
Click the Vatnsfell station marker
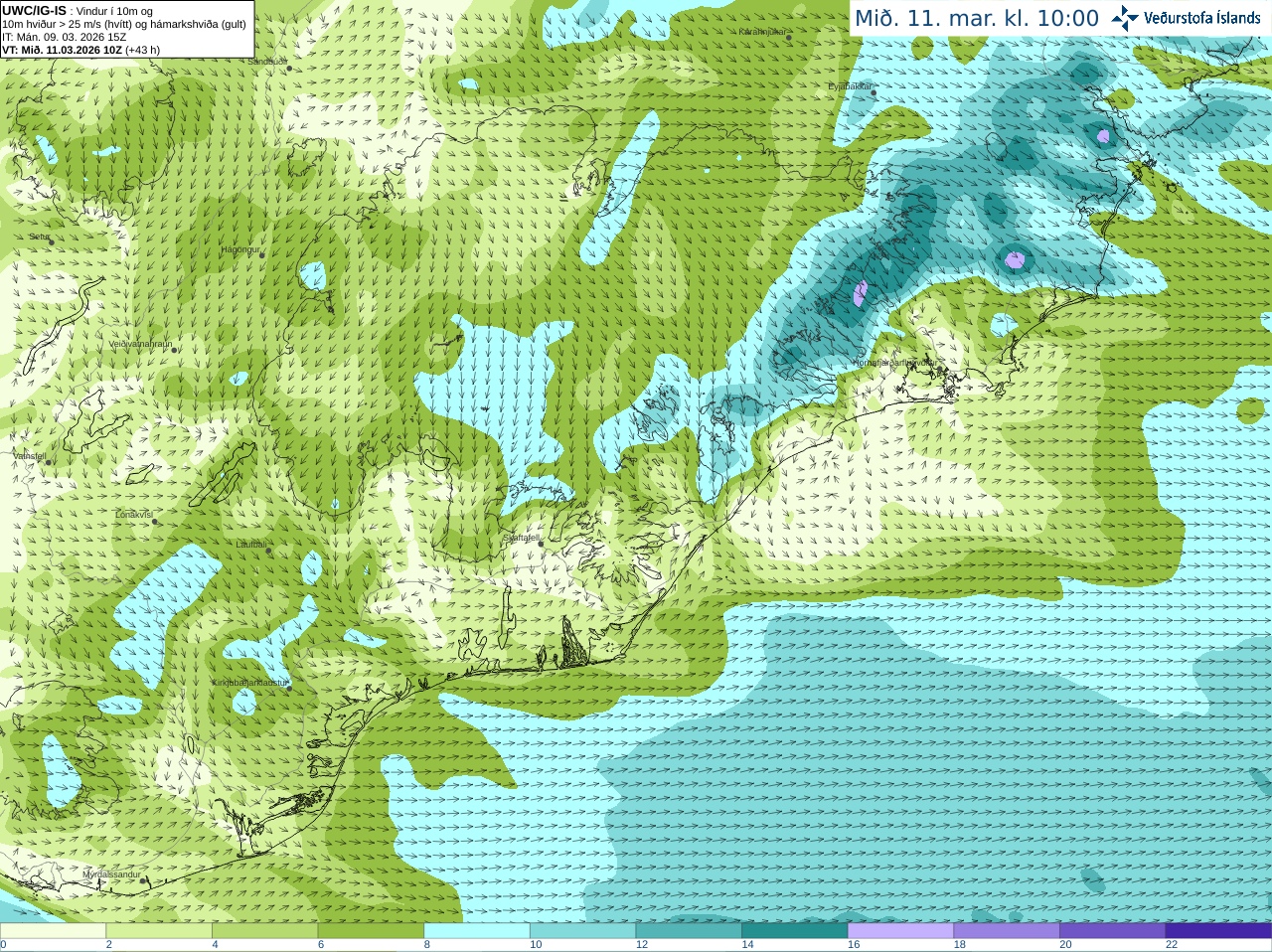tap(48, 461)
